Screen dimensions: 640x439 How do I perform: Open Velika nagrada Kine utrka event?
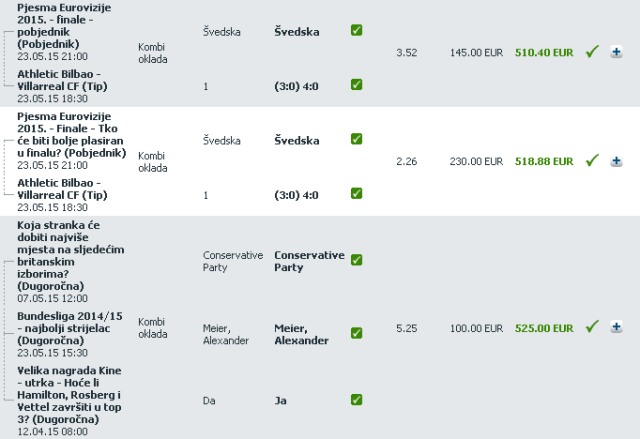click(69, 395)
